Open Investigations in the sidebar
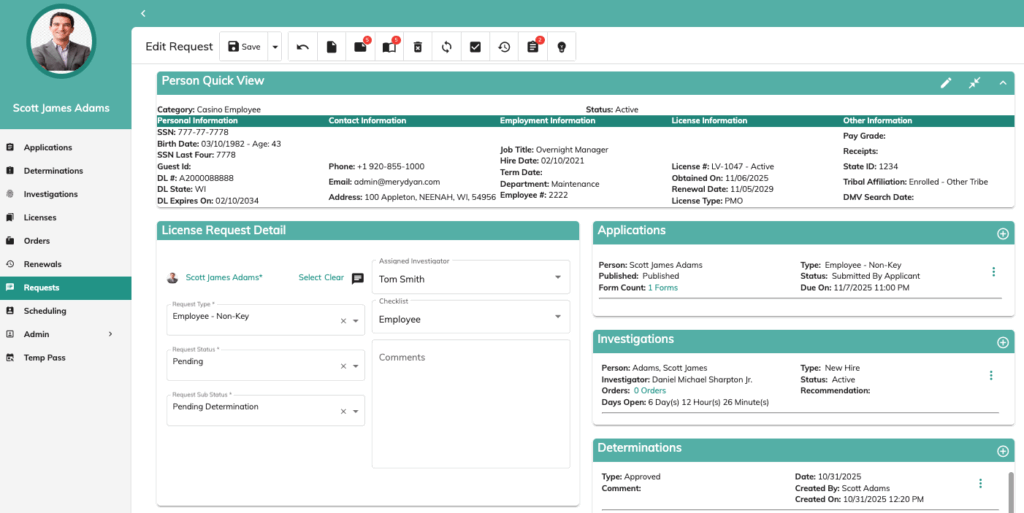 click(50, 194)
